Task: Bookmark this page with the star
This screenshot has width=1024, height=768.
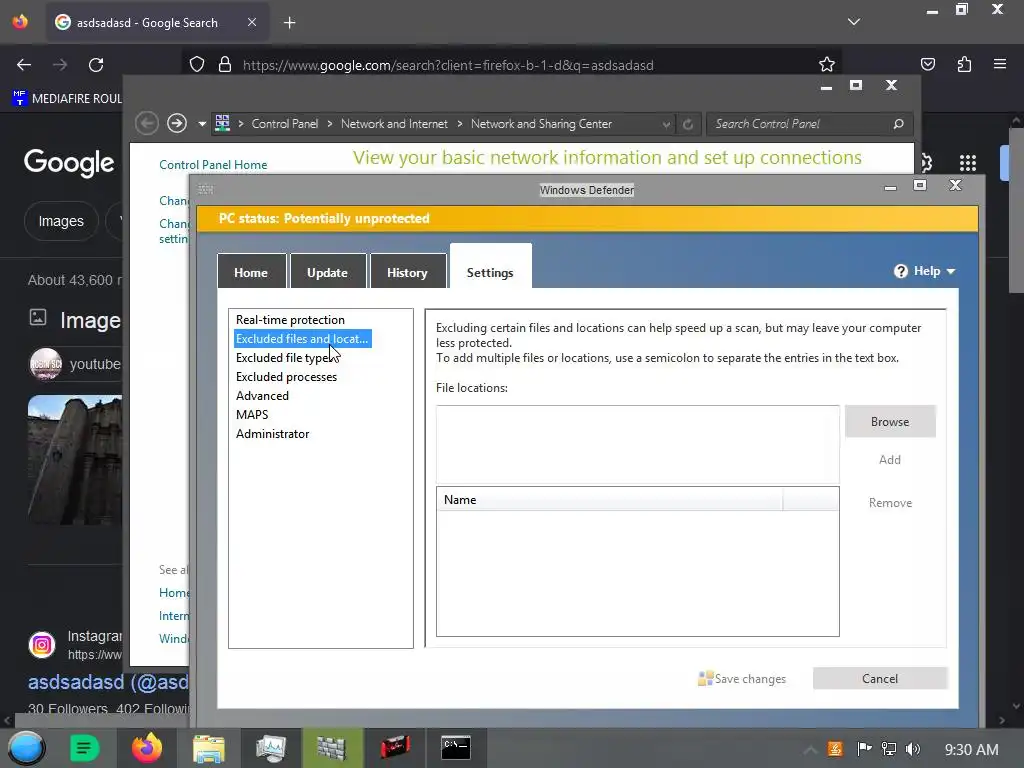Action: 827,65
